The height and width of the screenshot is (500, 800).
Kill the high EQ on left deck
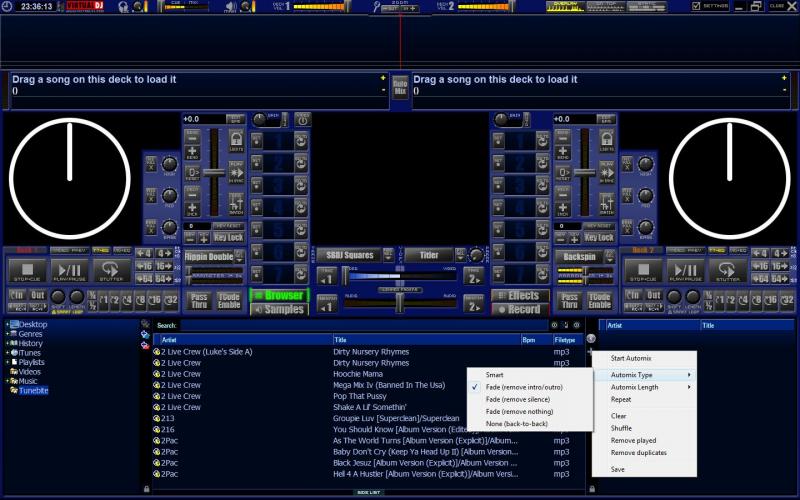click(x=151, y=165)
